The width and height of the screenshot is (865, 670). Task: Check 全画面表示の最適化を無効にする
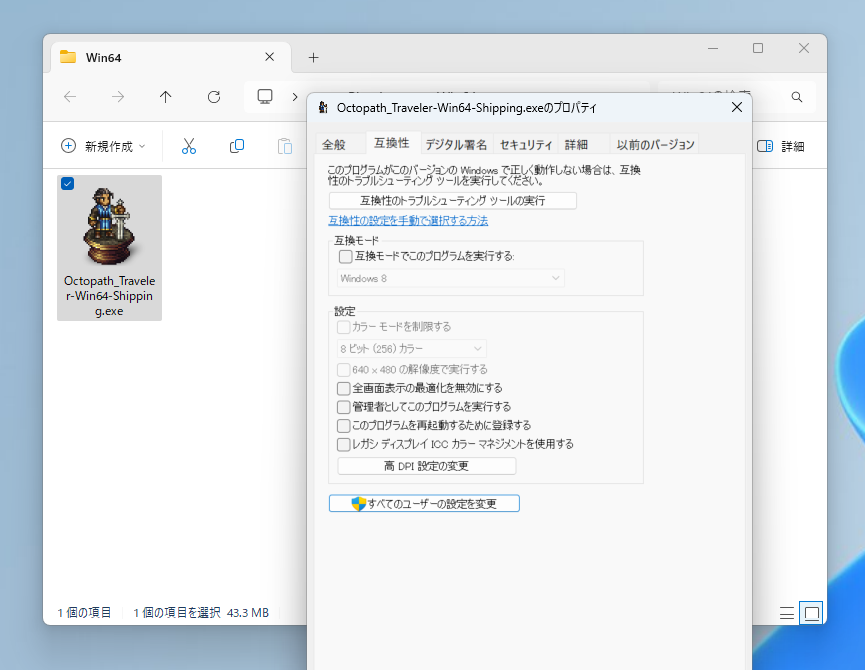343,388
